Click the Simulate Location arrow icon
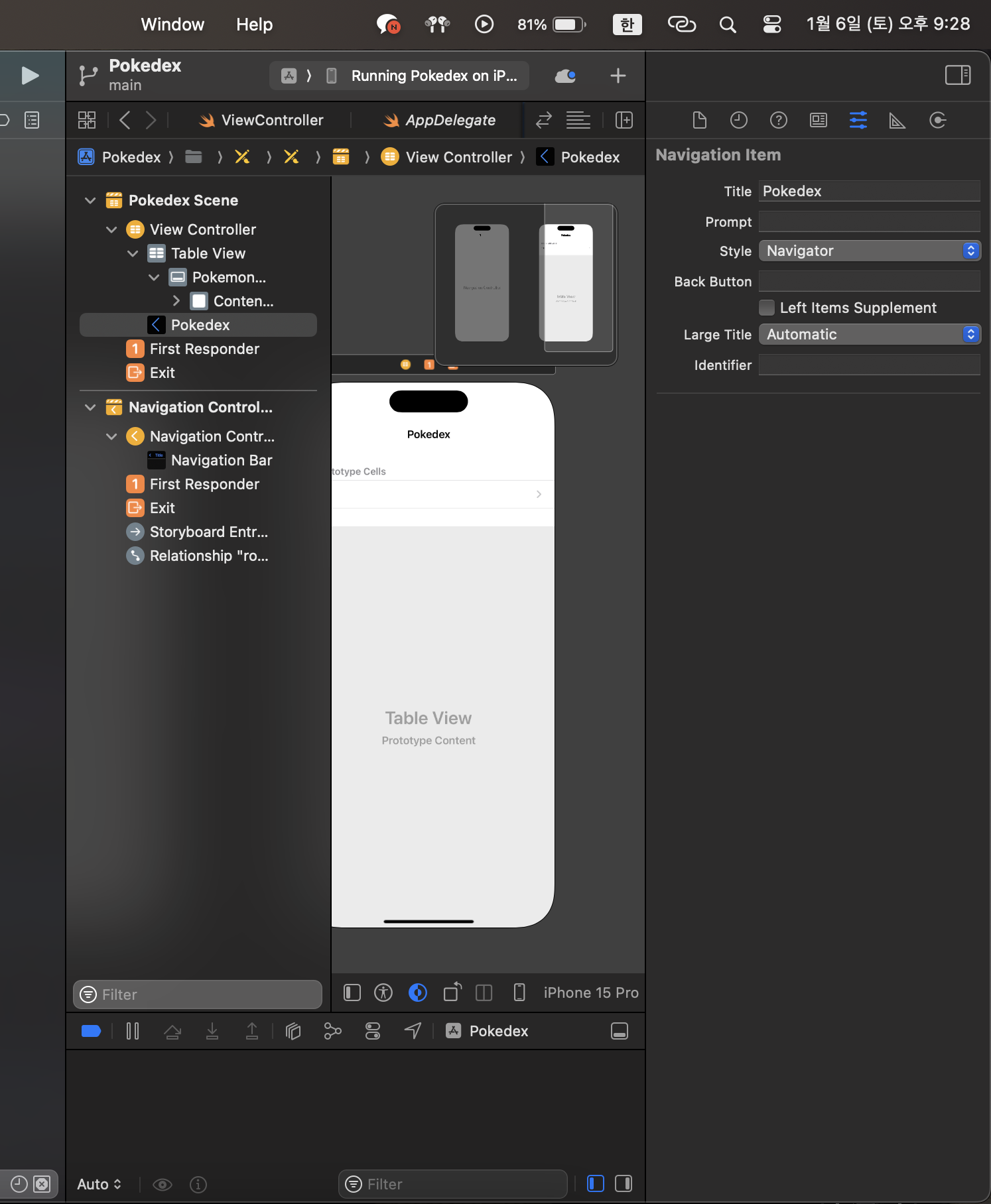This screenshot has height=1204, width=991. [413, 1031]
